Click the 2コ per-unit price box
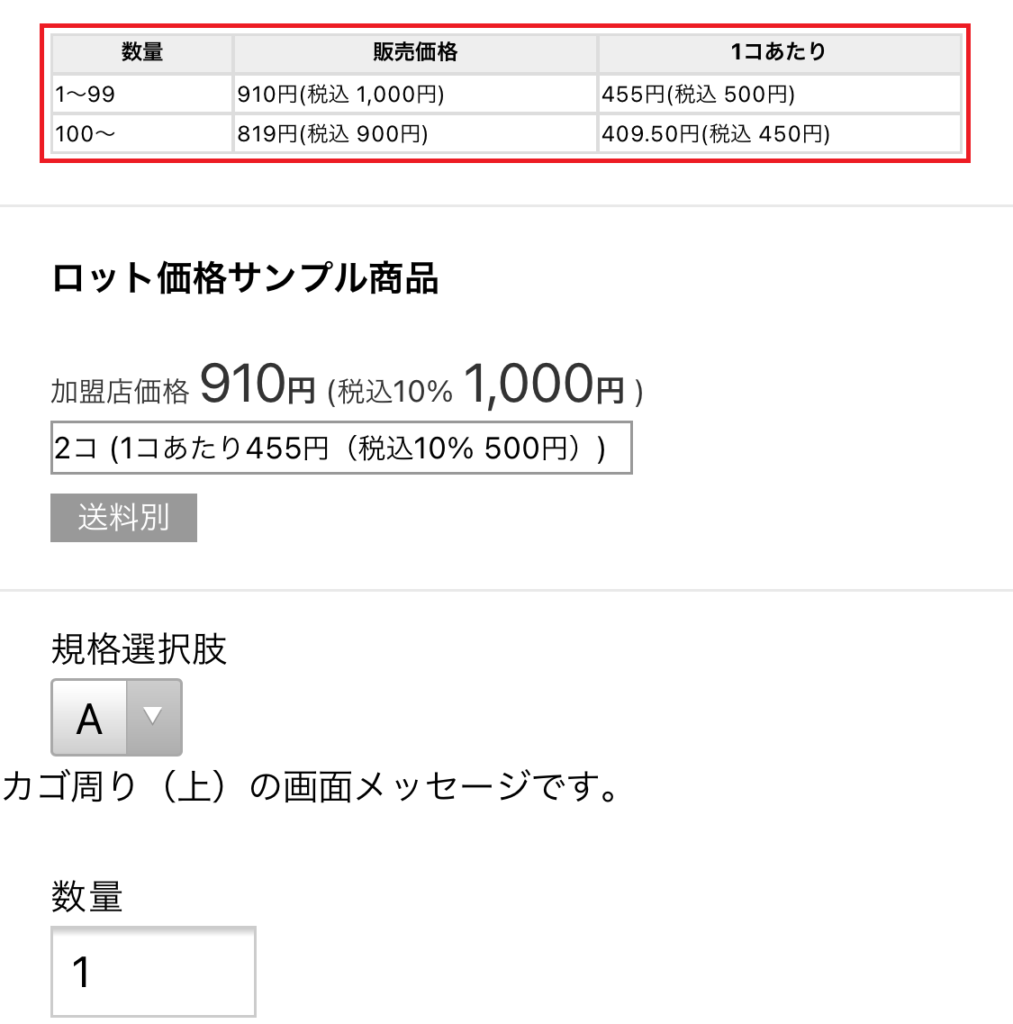 [341, 448]
